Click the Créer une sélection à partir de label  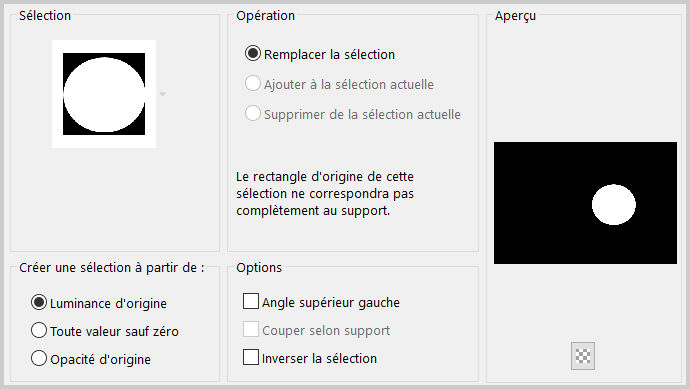(x=112, y=268)
